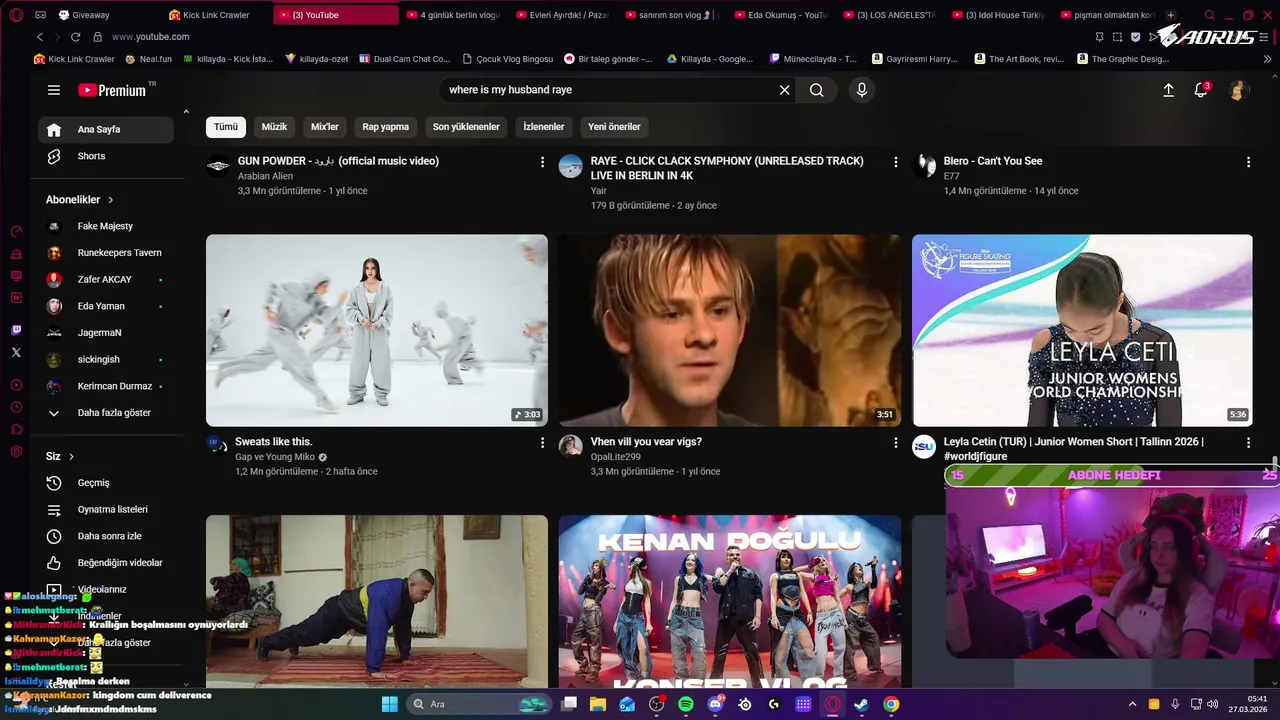Open Opera sidebar player icon

pyautogui.click(x=16, y=385)
